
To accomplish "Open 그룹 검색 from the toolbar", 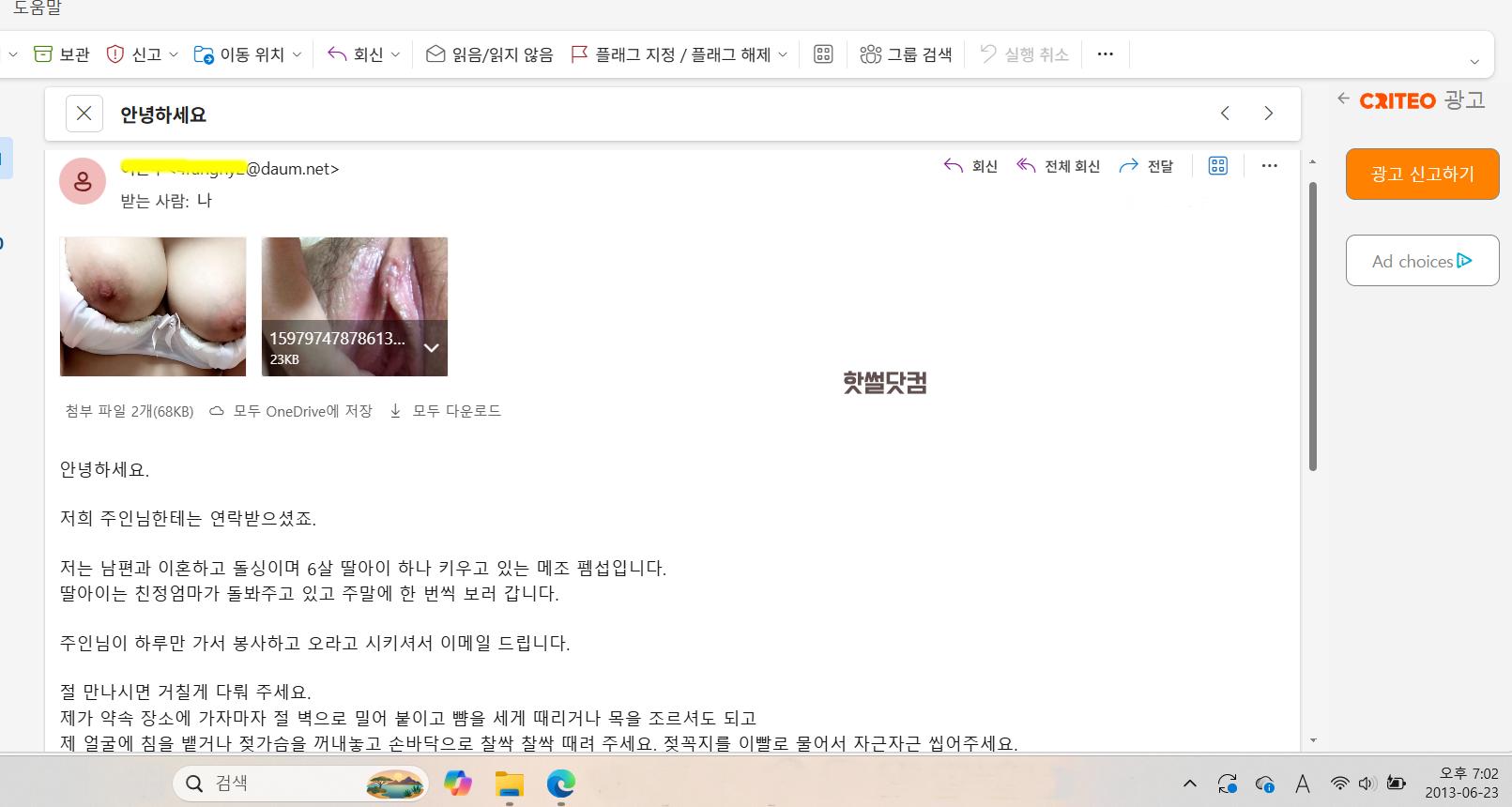I will tap(906, 54).
